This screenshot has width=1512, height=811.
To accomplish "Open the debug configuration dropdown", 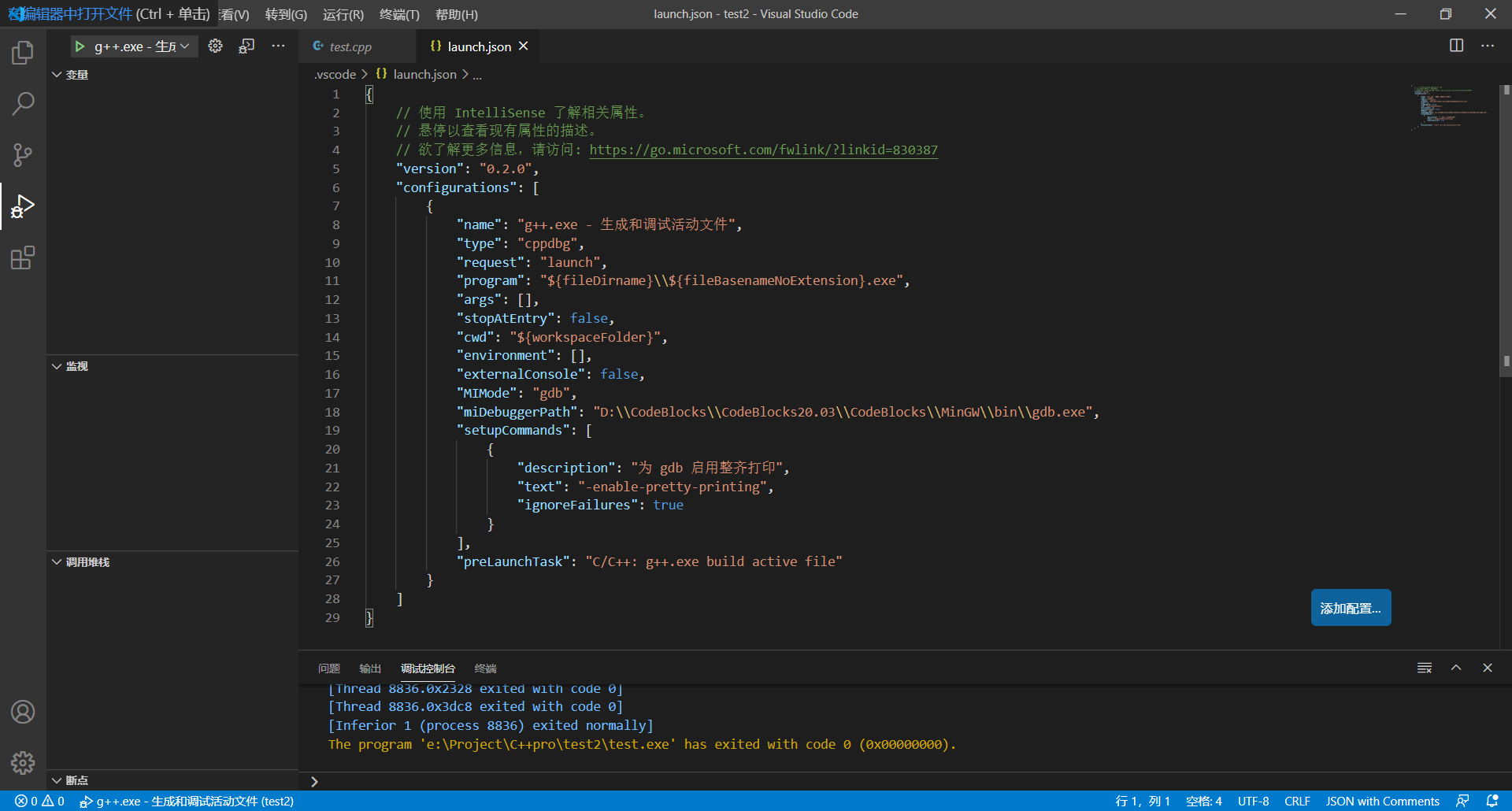I will 183,46.
